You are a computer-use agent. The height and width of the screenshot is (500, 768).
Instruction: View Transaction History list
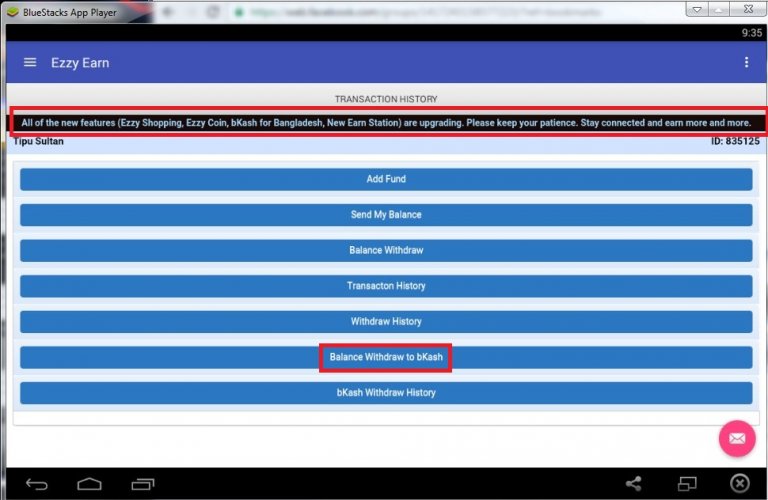click(386, 286)
